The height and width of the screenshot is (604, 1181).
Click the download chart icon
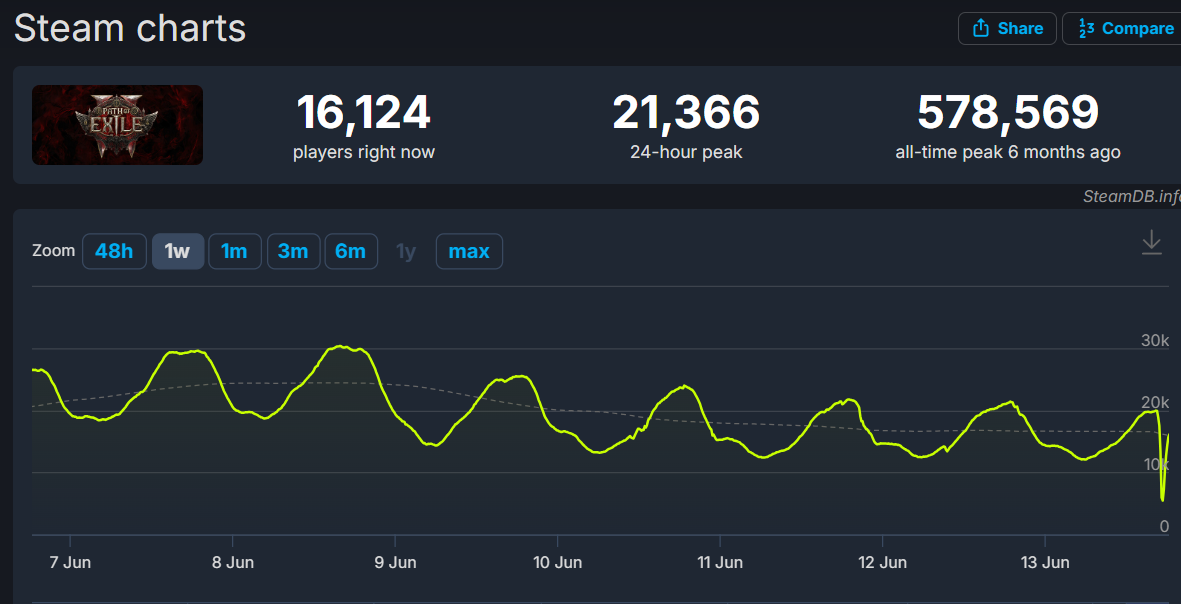1152,243
